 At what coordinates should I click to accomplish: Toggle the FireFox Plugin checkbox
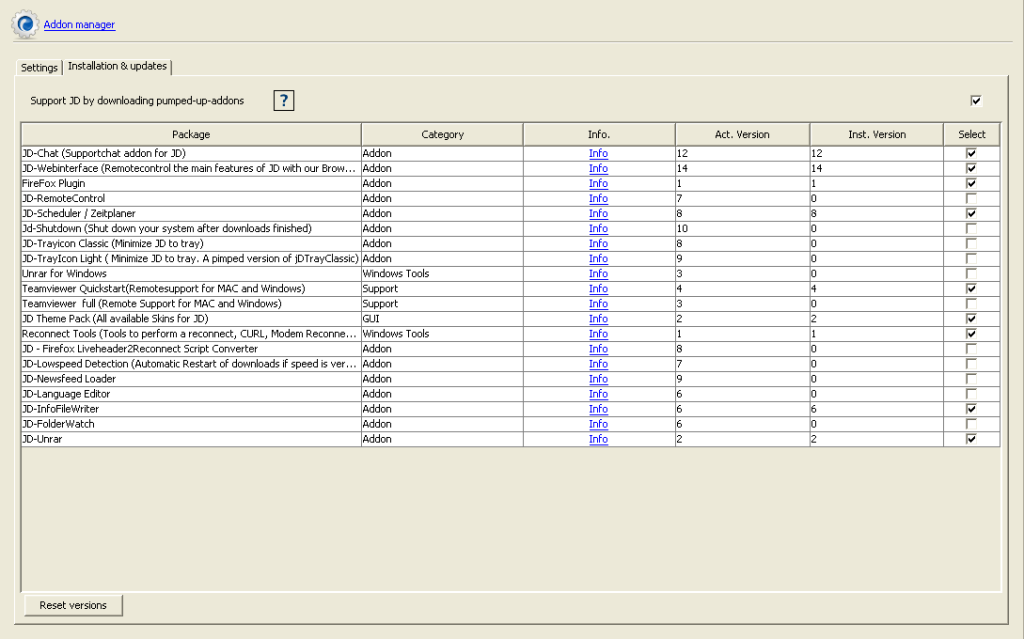[x=971, y=184]
